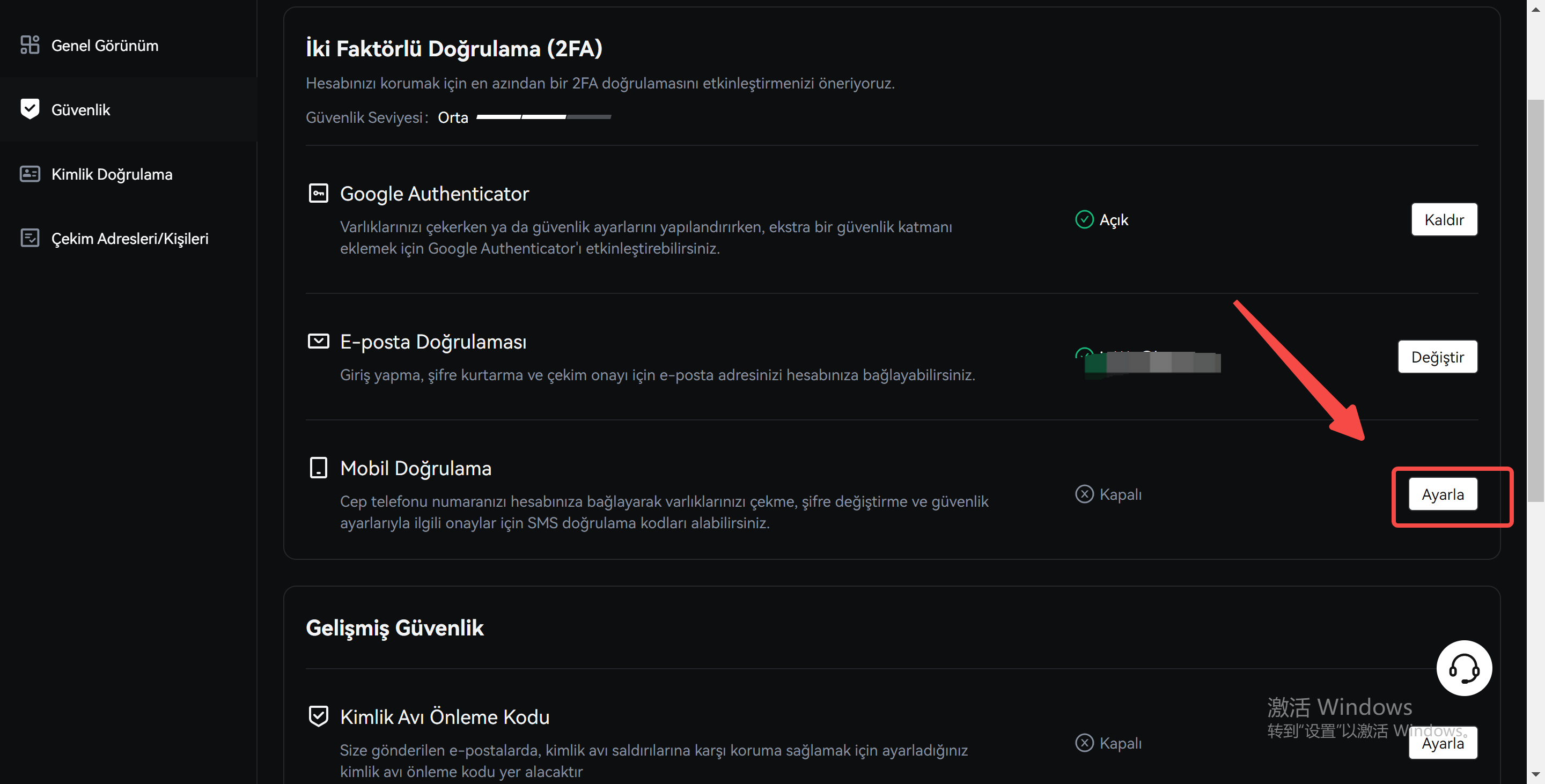
Task: Open customer support headset chat
Action: click(1463, 668)
